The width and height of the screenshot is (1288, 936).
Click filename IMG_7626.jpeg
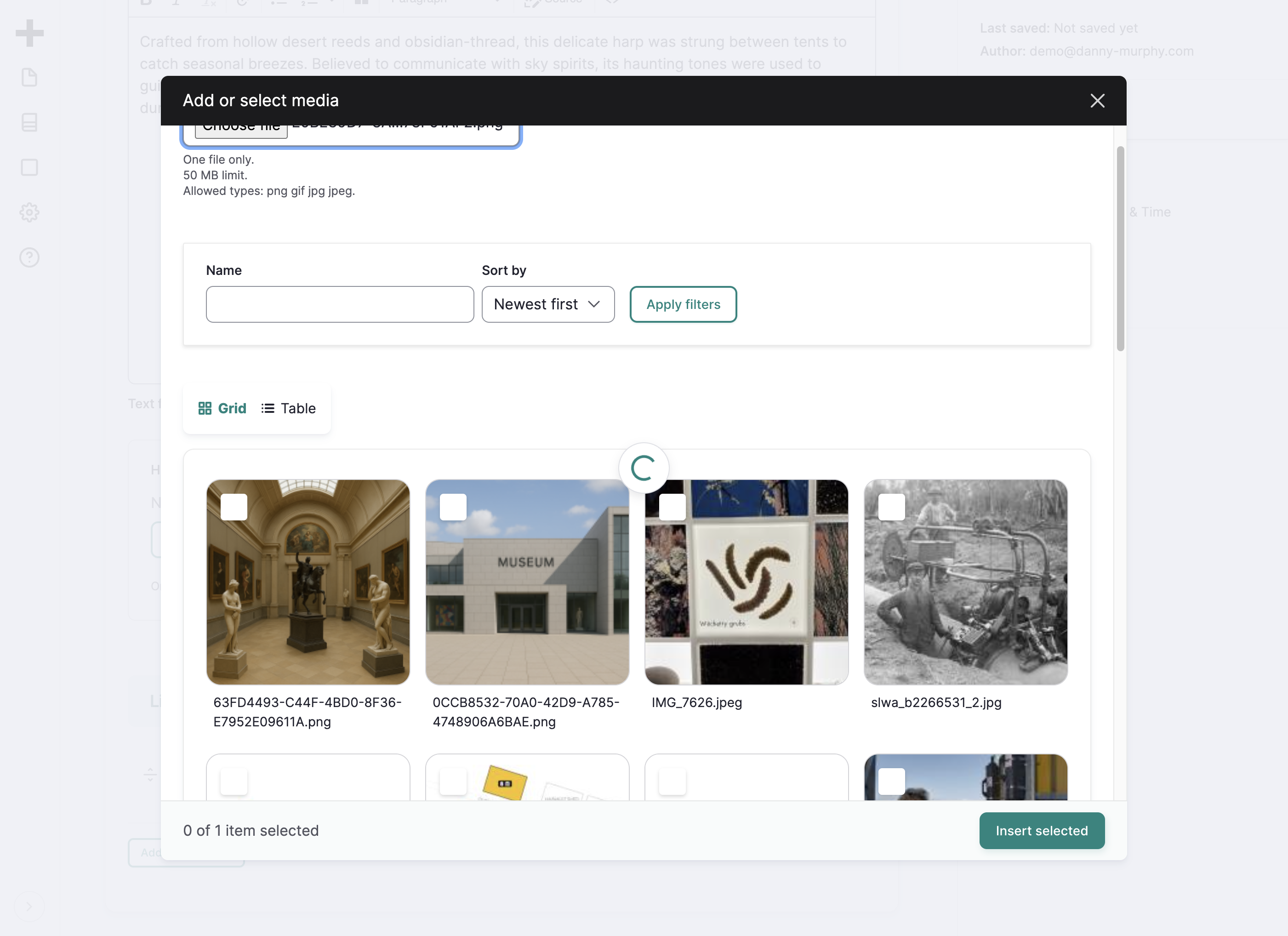[696, 702]
